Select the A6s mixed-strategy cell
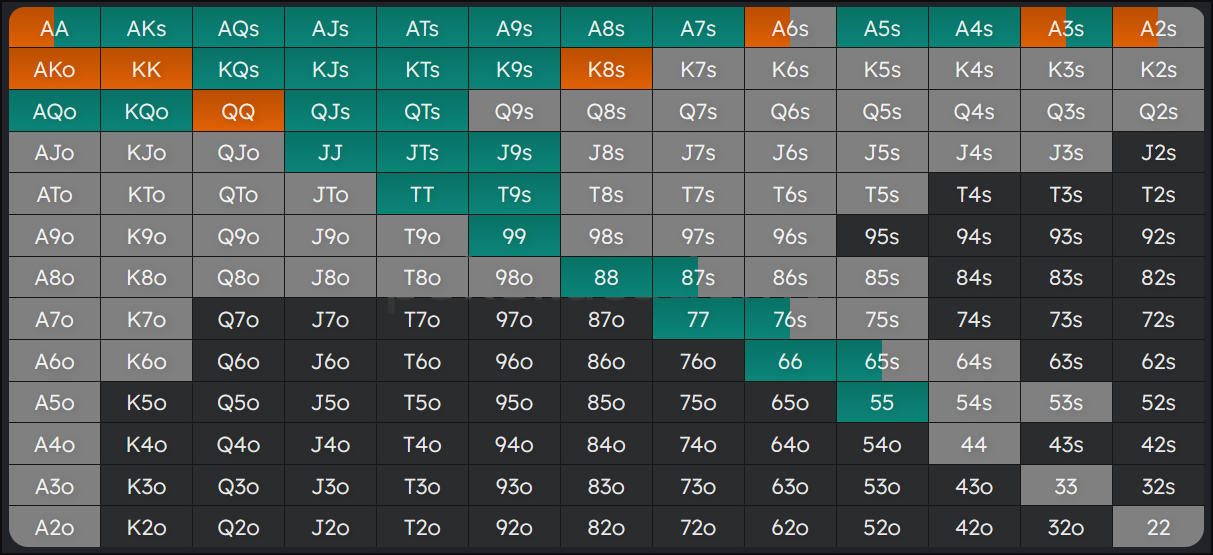The image size is (1213, 555). pos(790,28)
